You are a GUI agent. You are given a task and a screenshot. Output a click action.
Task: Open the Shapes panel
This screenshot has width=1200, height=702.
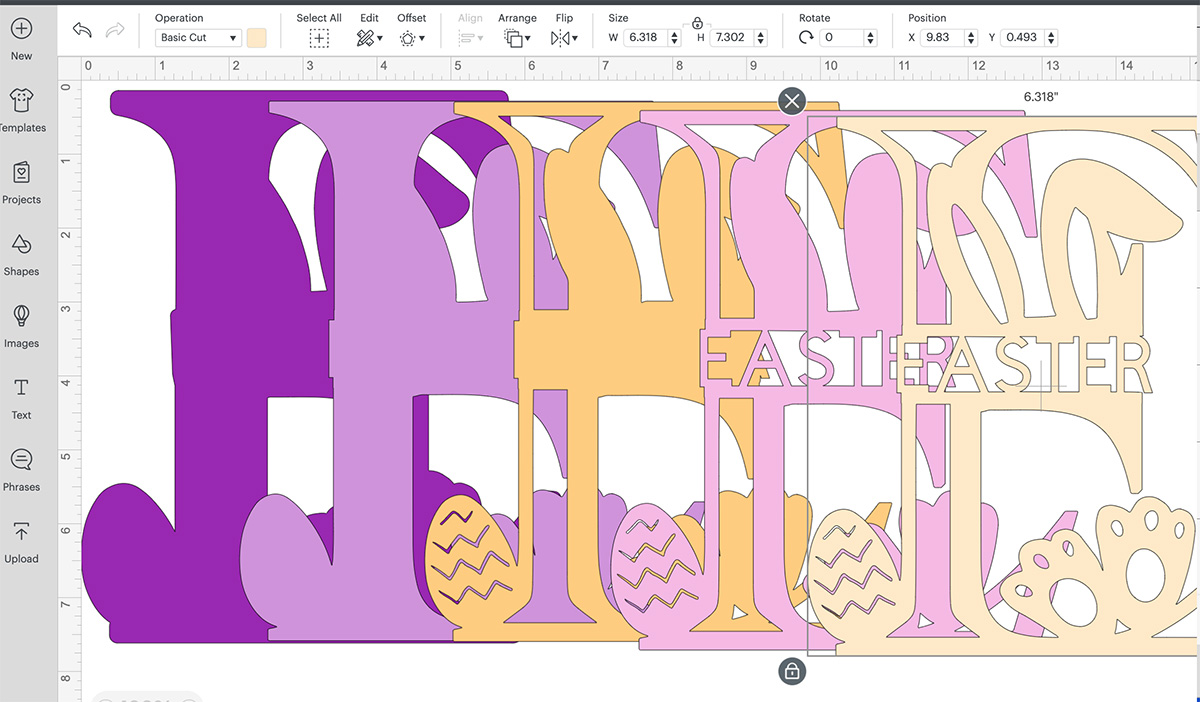[x=21, y=244]
